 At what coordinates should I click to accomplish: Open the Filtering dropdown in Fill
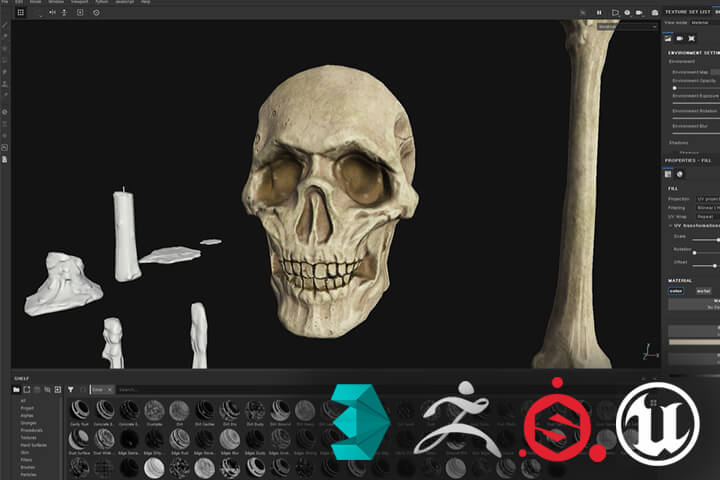click(707, 208)
